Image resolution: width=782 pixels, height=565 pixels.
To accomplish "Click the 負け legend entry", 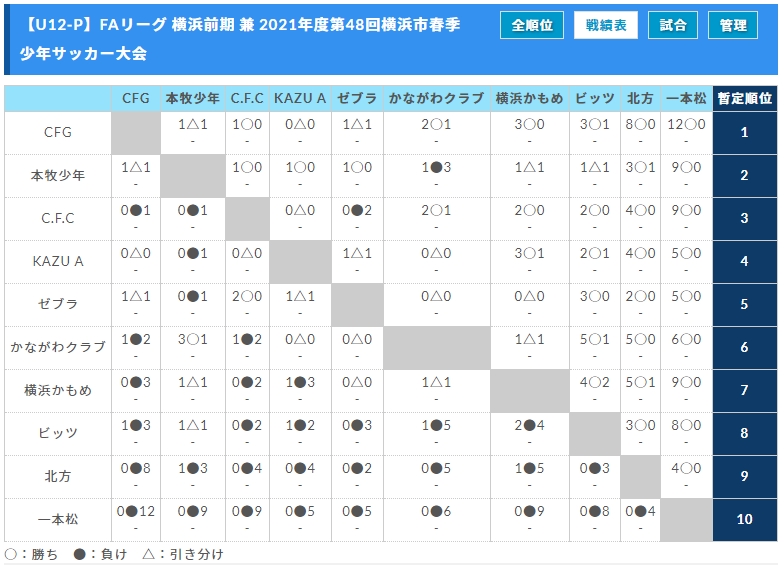I will tap(100, 554).
